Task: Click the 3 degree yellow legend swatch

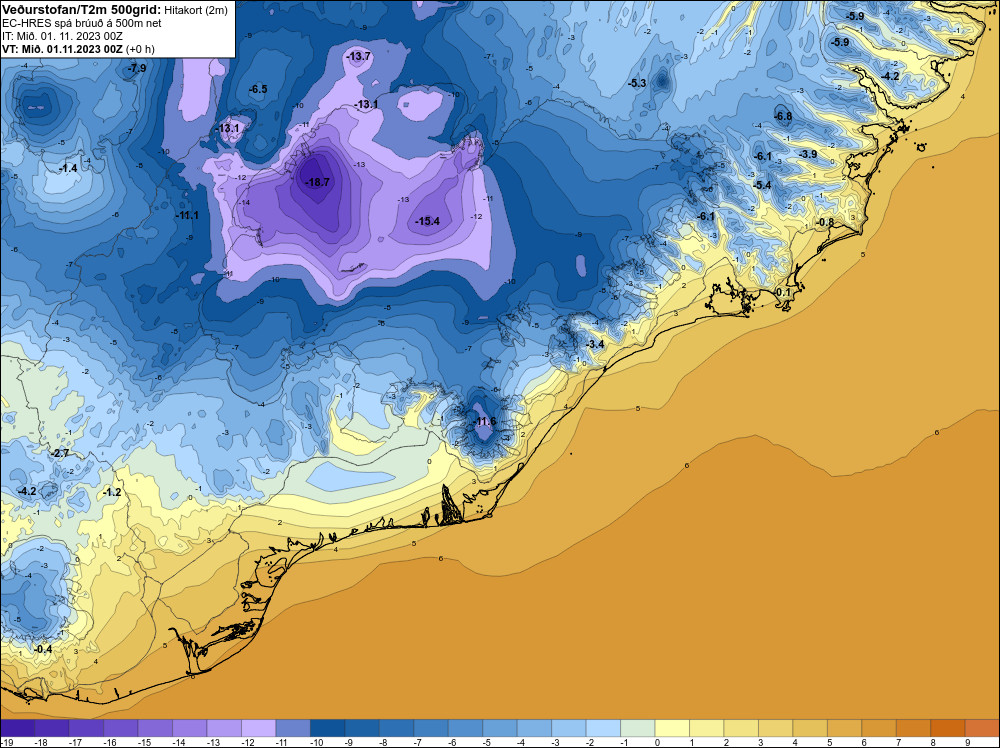Action: [775, 728]
